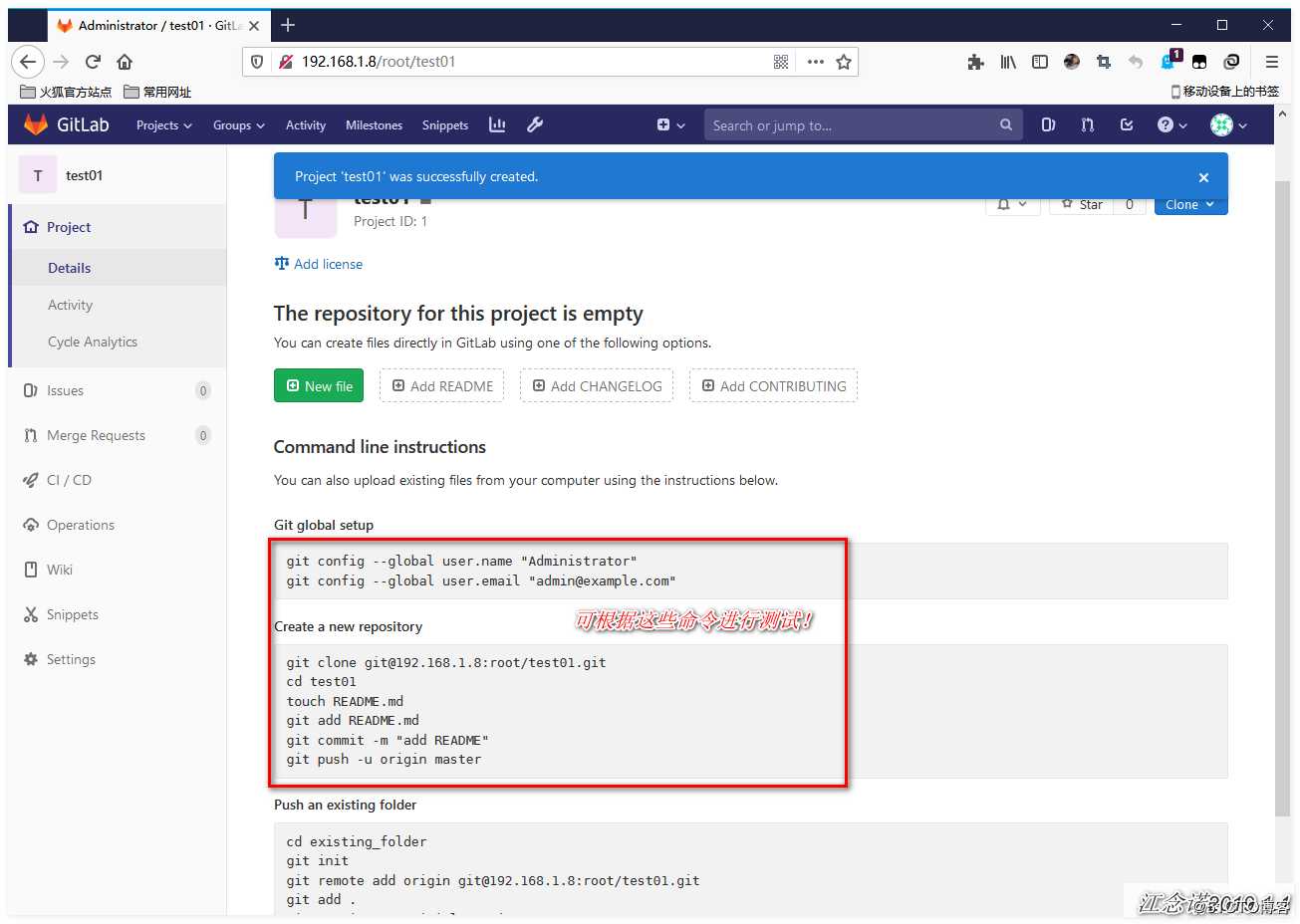Open Issues in the sidebar

[118, 390]
